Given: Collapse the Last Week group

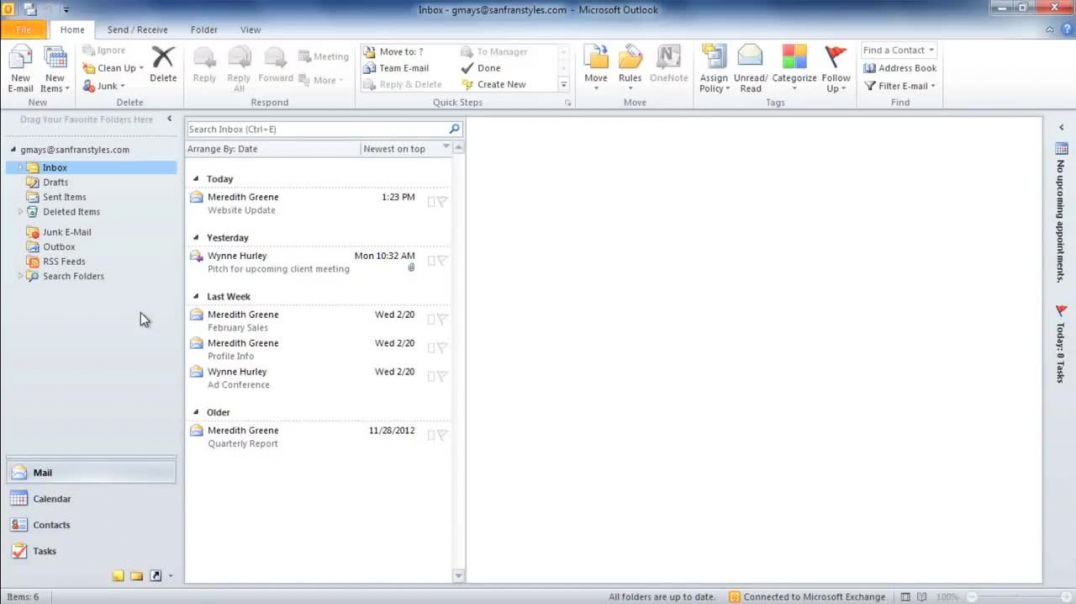Looking at the screenshot, I should 196,297.
